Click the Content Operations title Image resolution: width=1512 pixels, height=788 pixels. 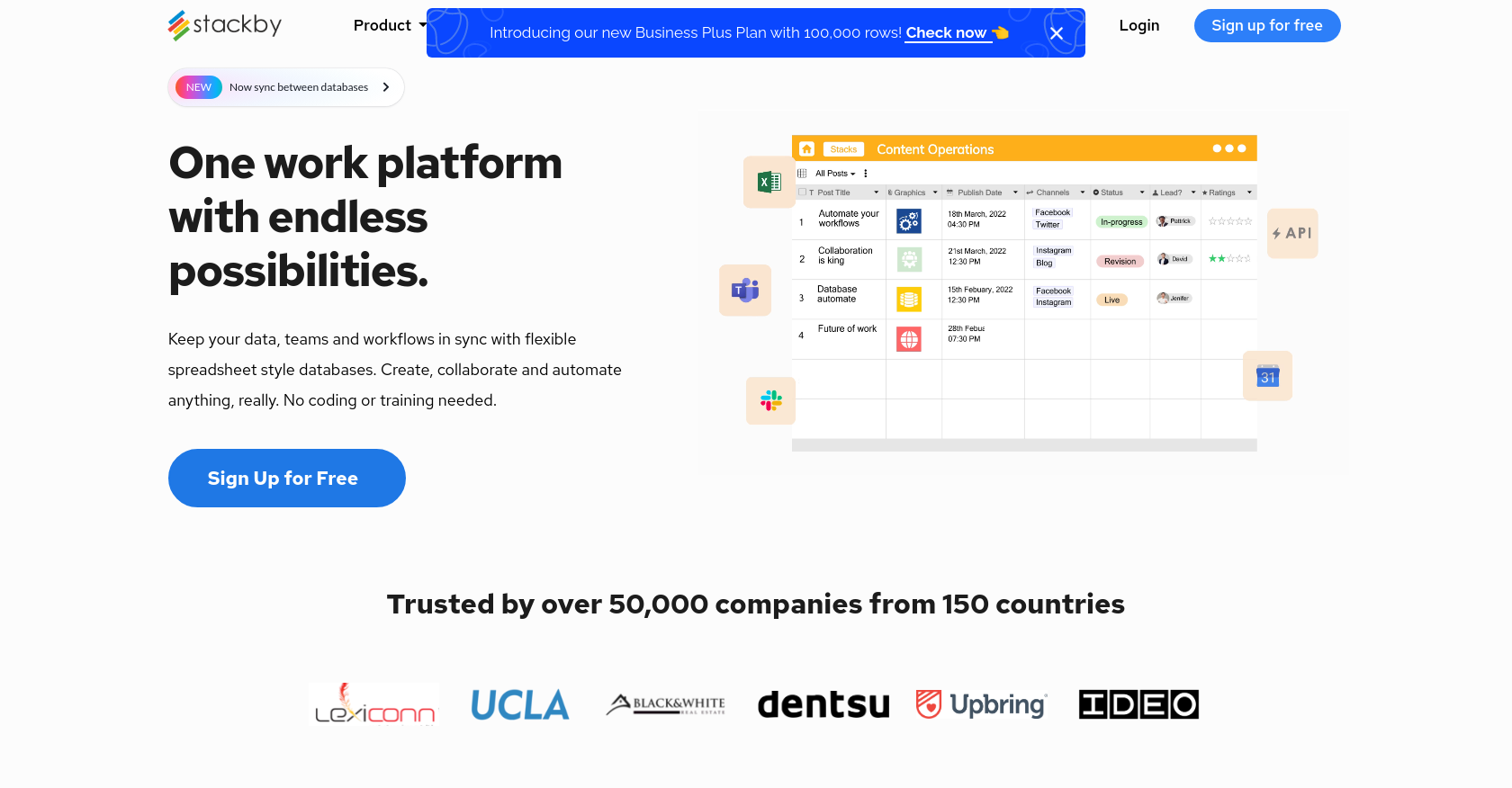tap(935, 149)
